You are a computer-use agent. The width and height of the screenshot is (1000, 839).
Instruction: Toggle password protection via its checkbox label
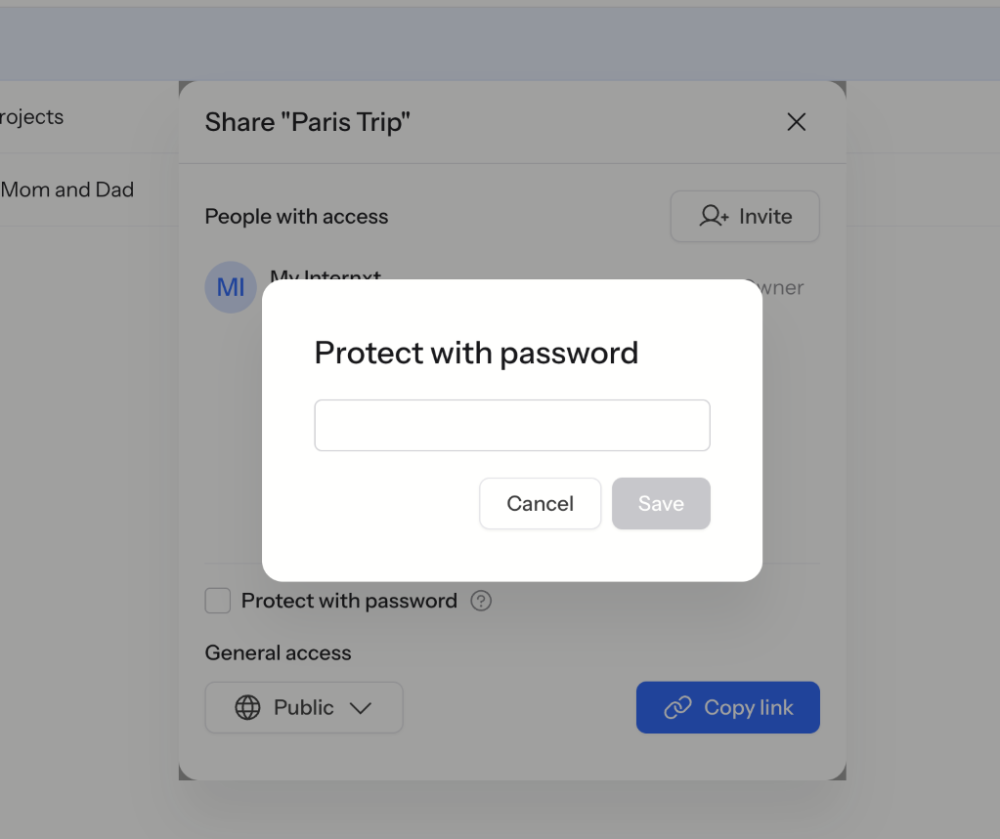[349, 601]
